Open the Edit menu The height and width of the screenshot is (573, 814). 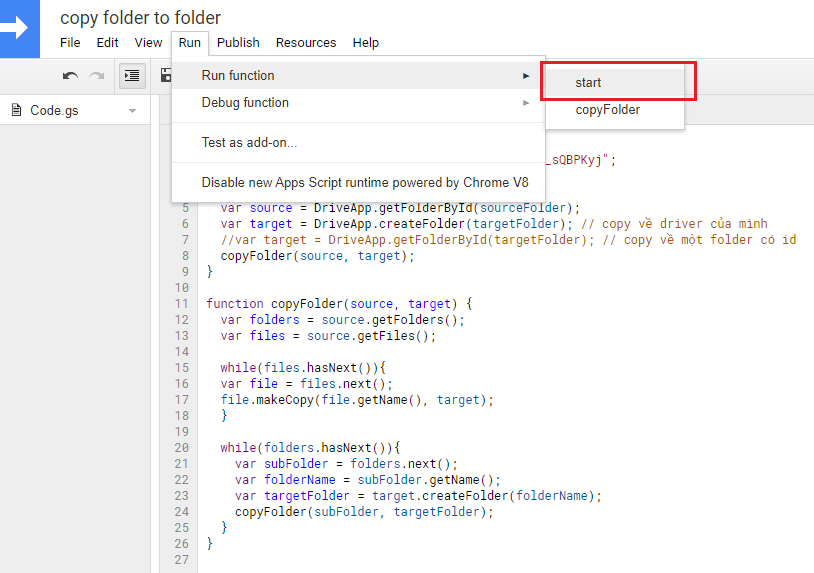pos(107,43)
